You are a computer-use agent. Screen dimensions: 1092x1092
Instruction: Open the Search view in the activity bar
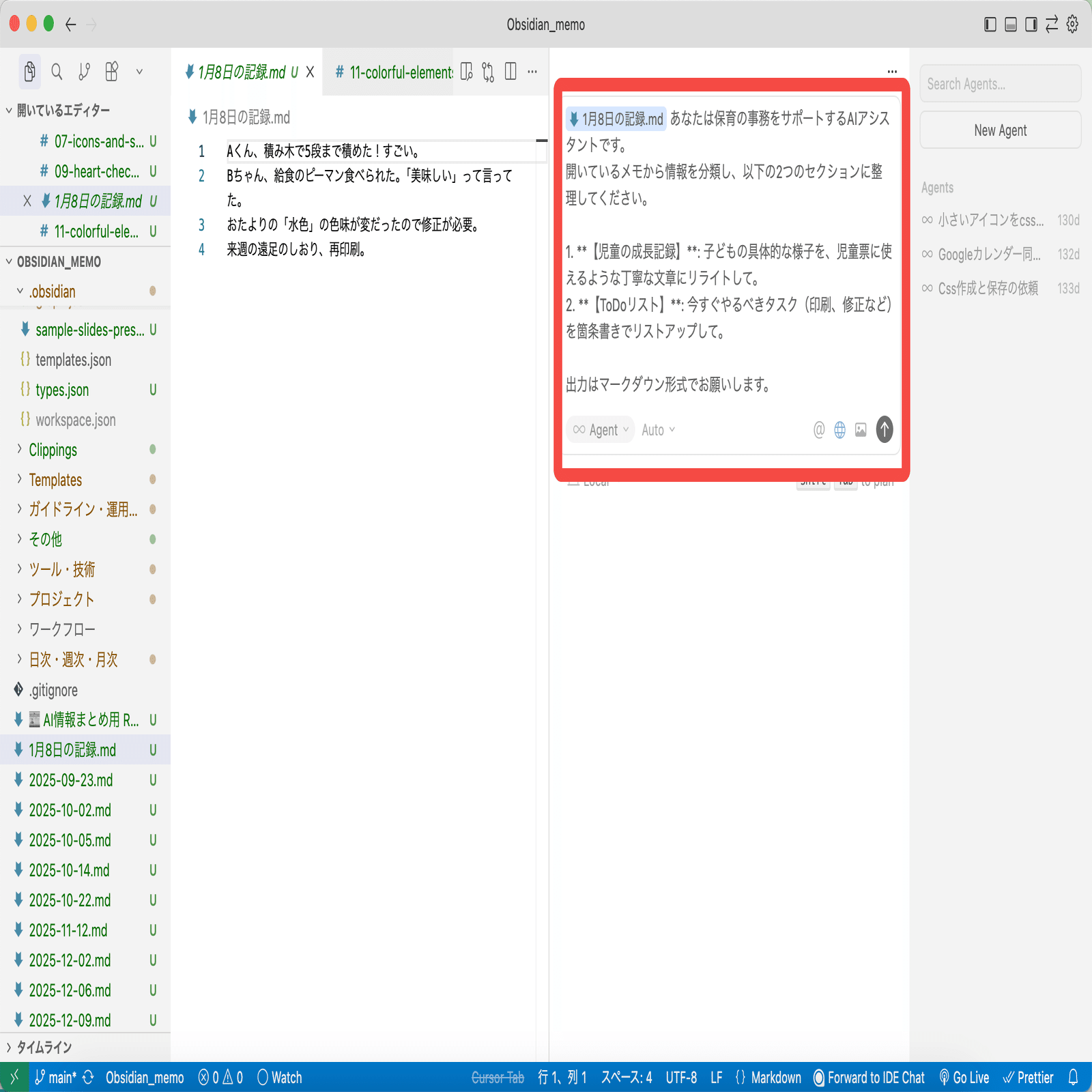click(x=57, y=71)
